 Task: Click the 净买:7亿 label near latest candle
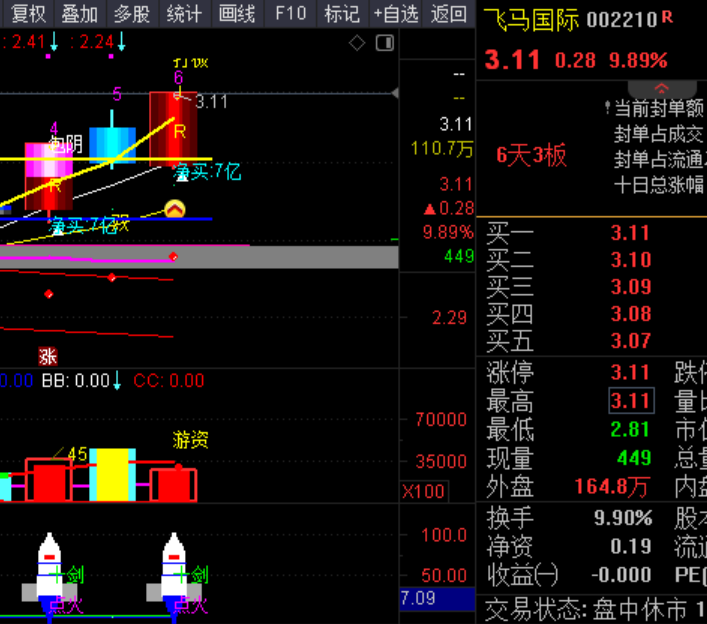point(207,172)
